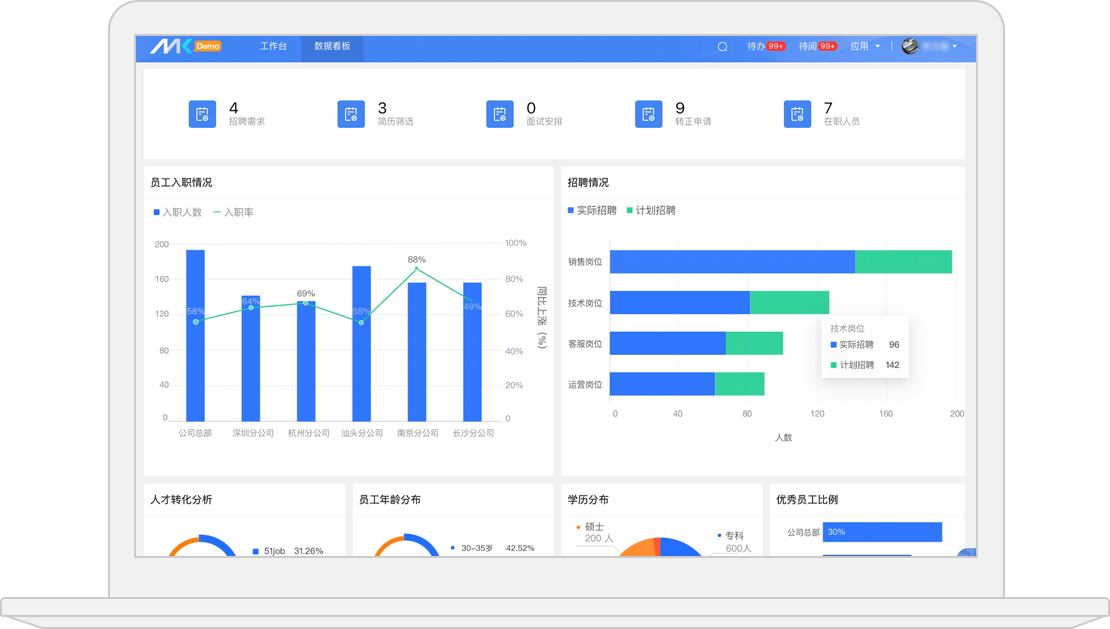Open the search magnifier in header
Viewport: 1110px width, 629px height.
pyautogui.click(x=722, y=47)
